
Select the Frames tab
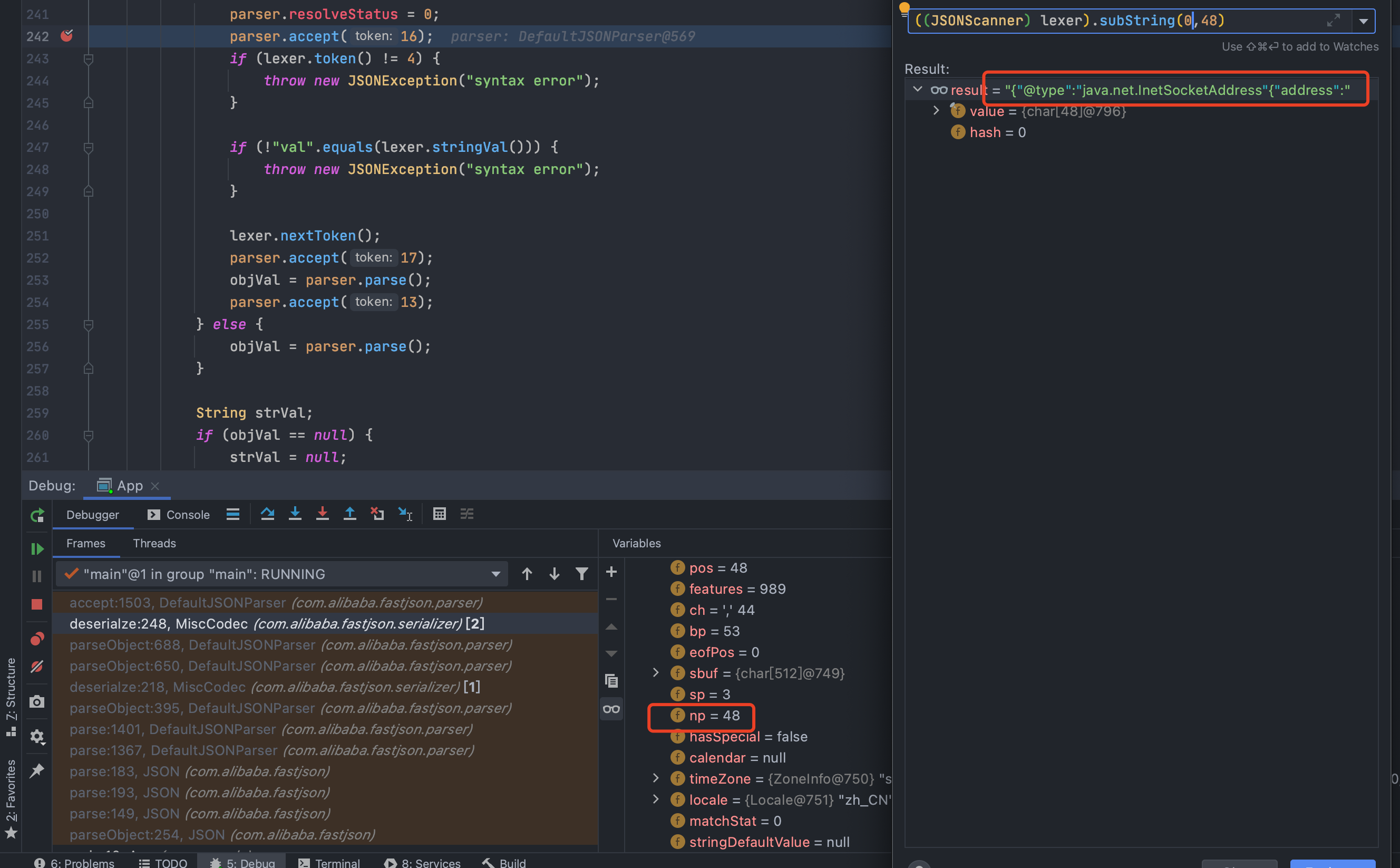85,543
